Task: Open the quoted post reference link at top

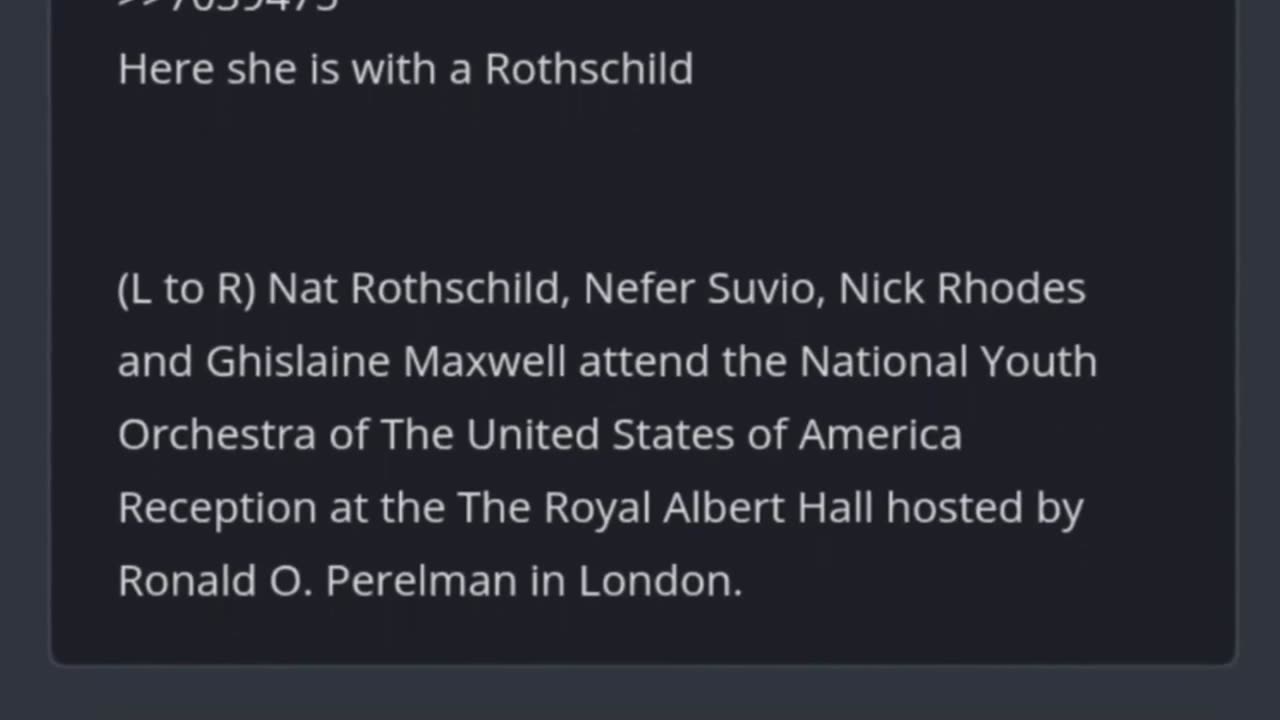Action: coord(230,5)
